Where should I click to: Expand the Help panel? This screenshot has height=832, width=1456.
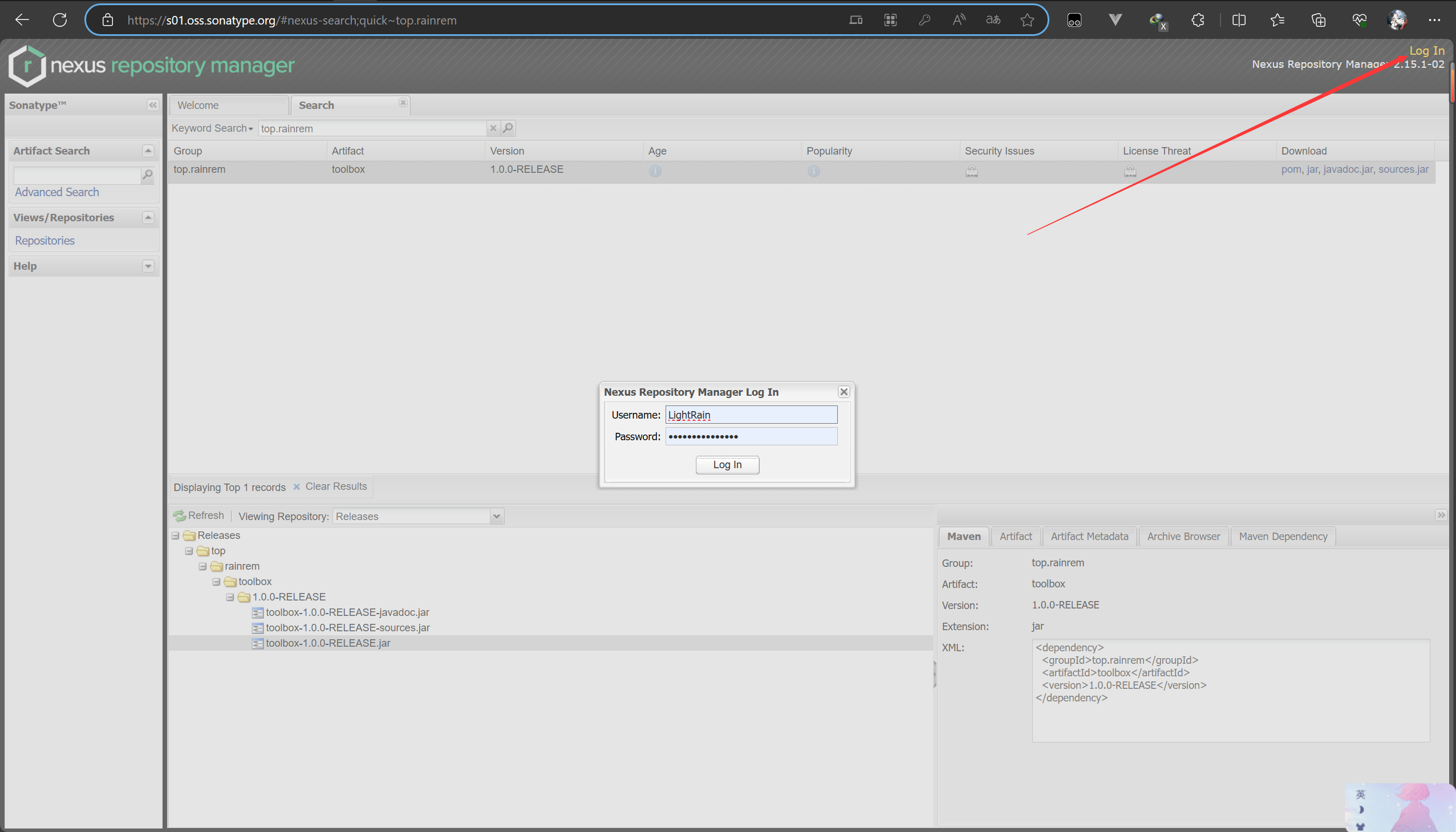click(148, 266)
